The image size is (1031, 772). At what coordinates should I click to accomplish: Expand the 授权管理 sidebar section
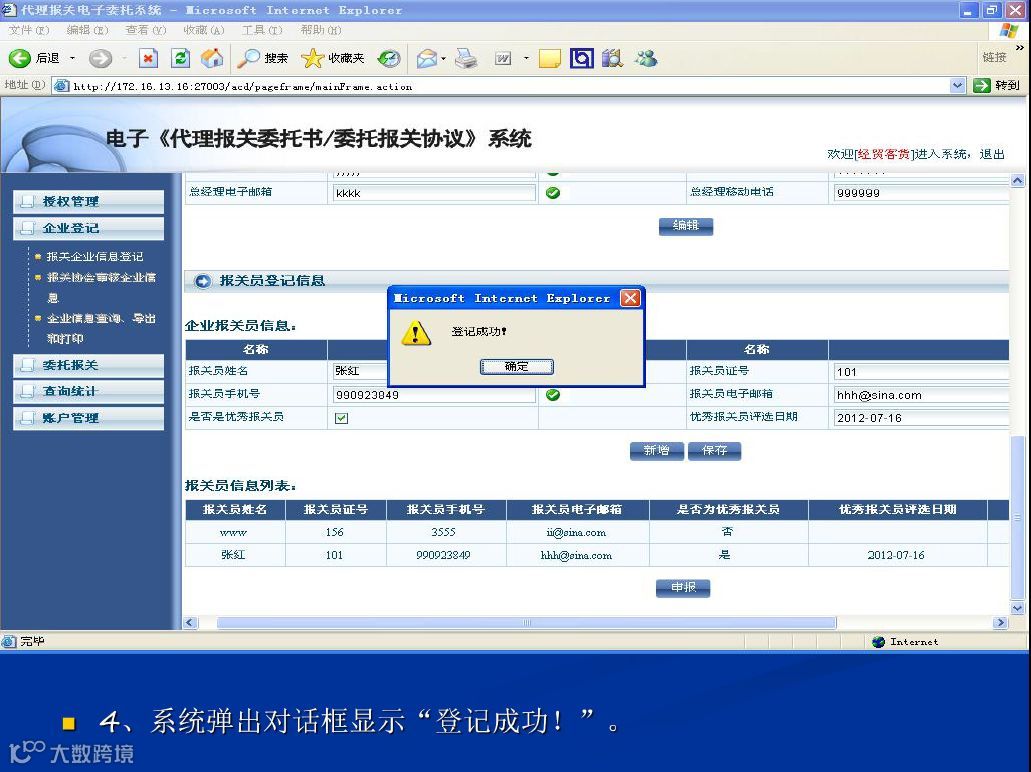(89, 201)
